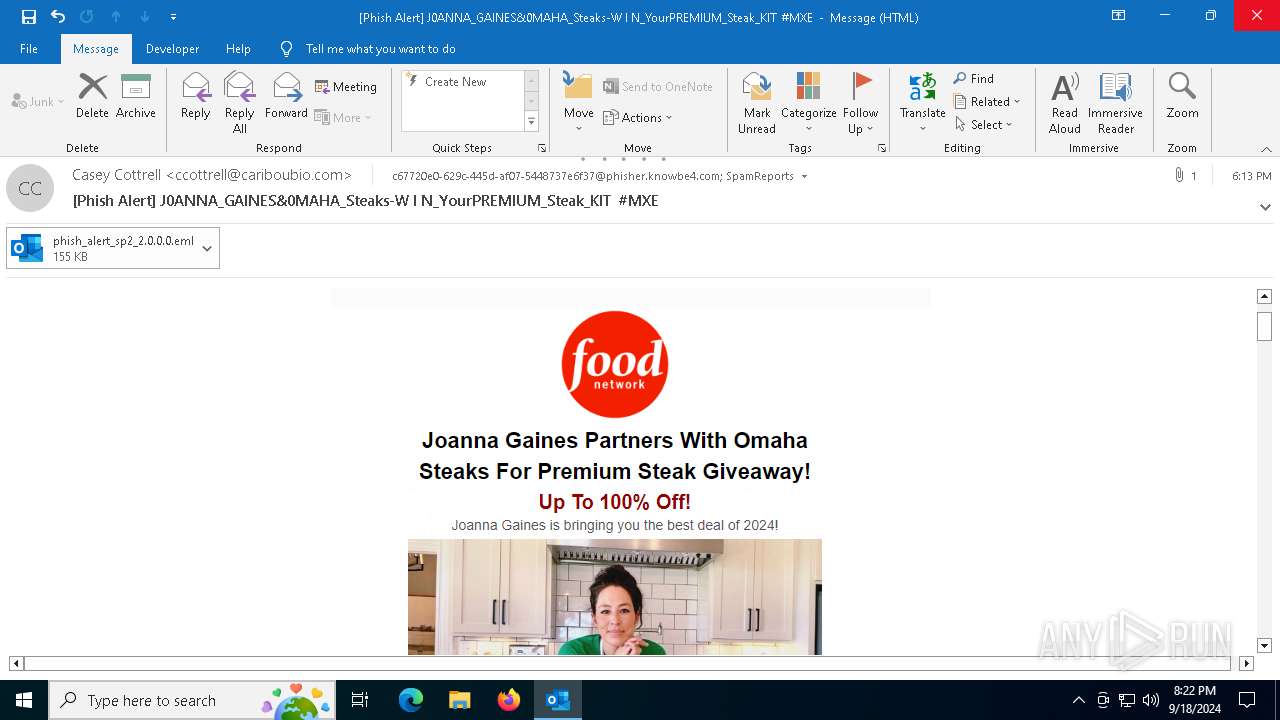Click the taskbar search box
This screenshot has height=720, width=1280.
coord(193,700)
